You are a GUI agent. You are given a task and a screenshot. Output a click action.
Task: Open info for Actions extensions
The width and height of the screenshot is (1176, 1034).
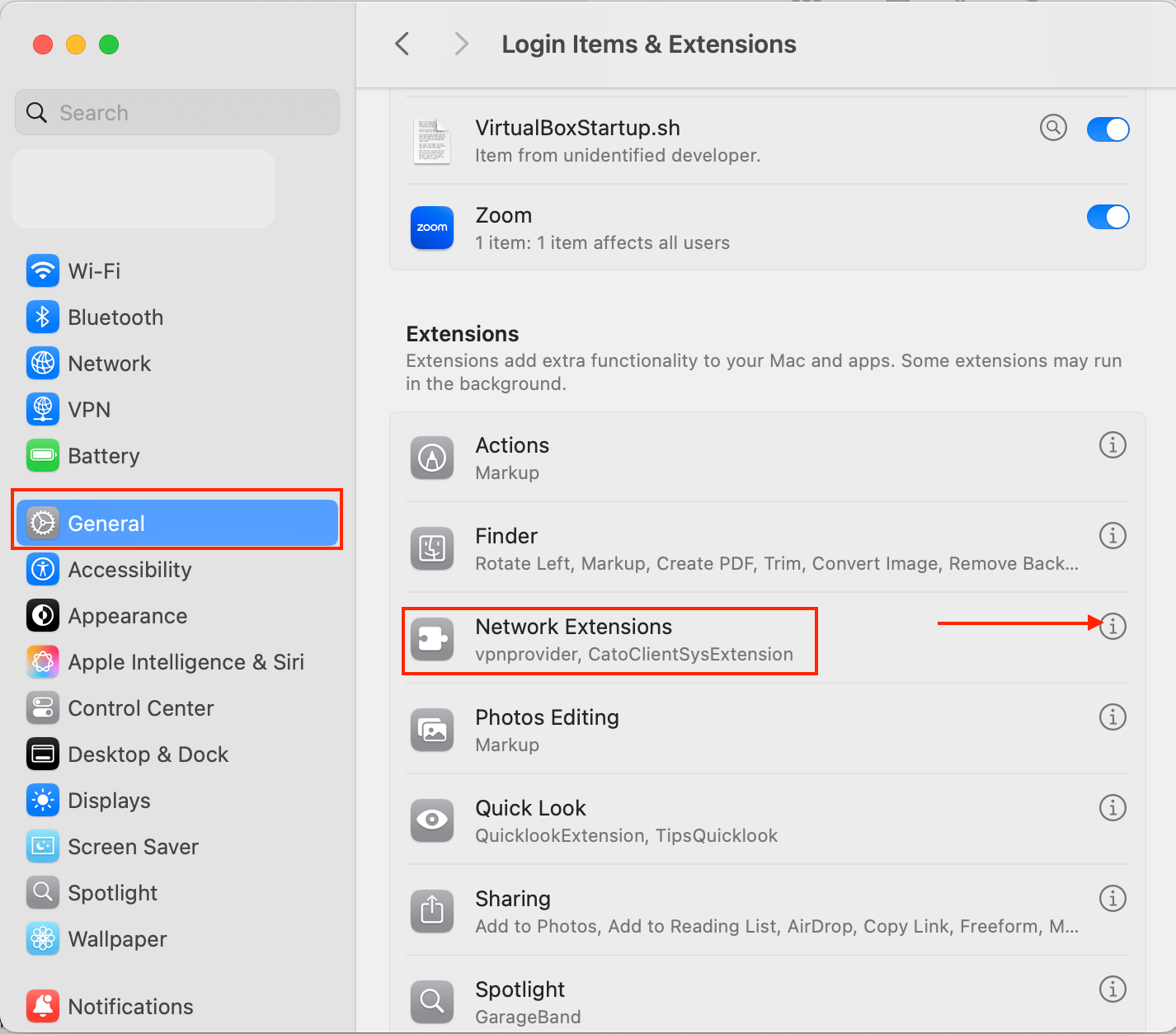point(1112,445)
